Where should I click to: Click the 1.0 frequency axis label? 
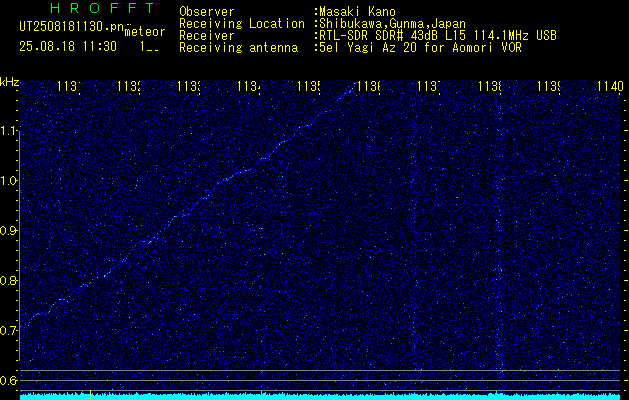[x=9, y=181]
